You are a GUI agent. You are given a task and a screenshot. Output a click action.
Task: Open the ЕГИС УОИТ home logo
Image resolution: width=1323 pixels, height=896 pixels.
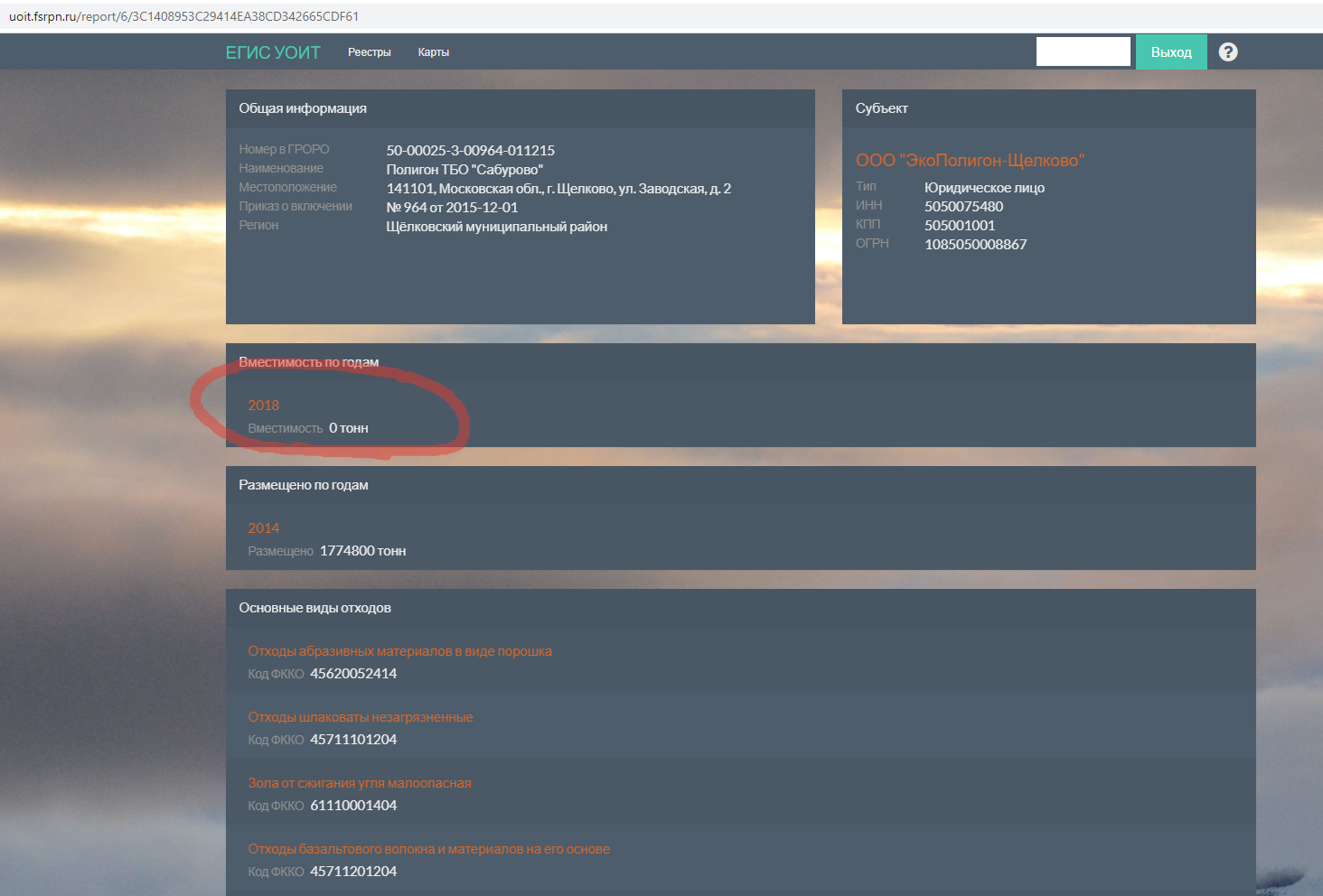coord(273,52)
